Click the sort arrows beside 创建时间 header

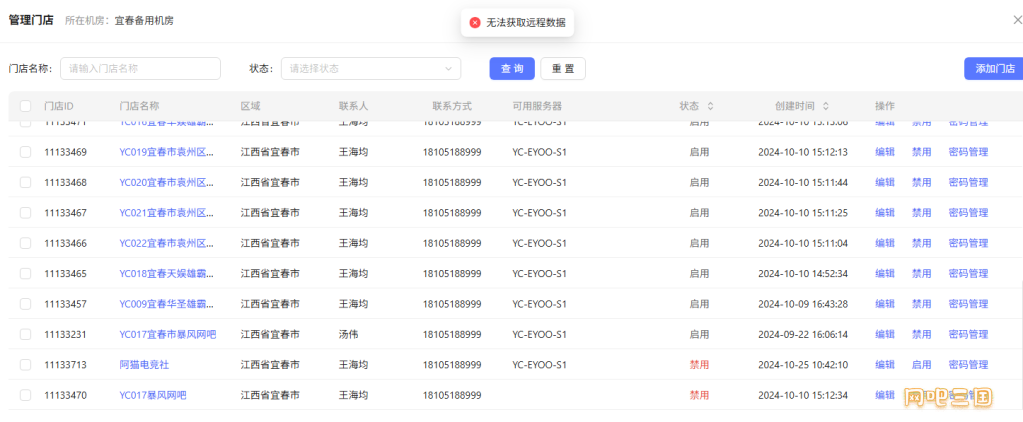pyautogui.click(x=826, y=106)
